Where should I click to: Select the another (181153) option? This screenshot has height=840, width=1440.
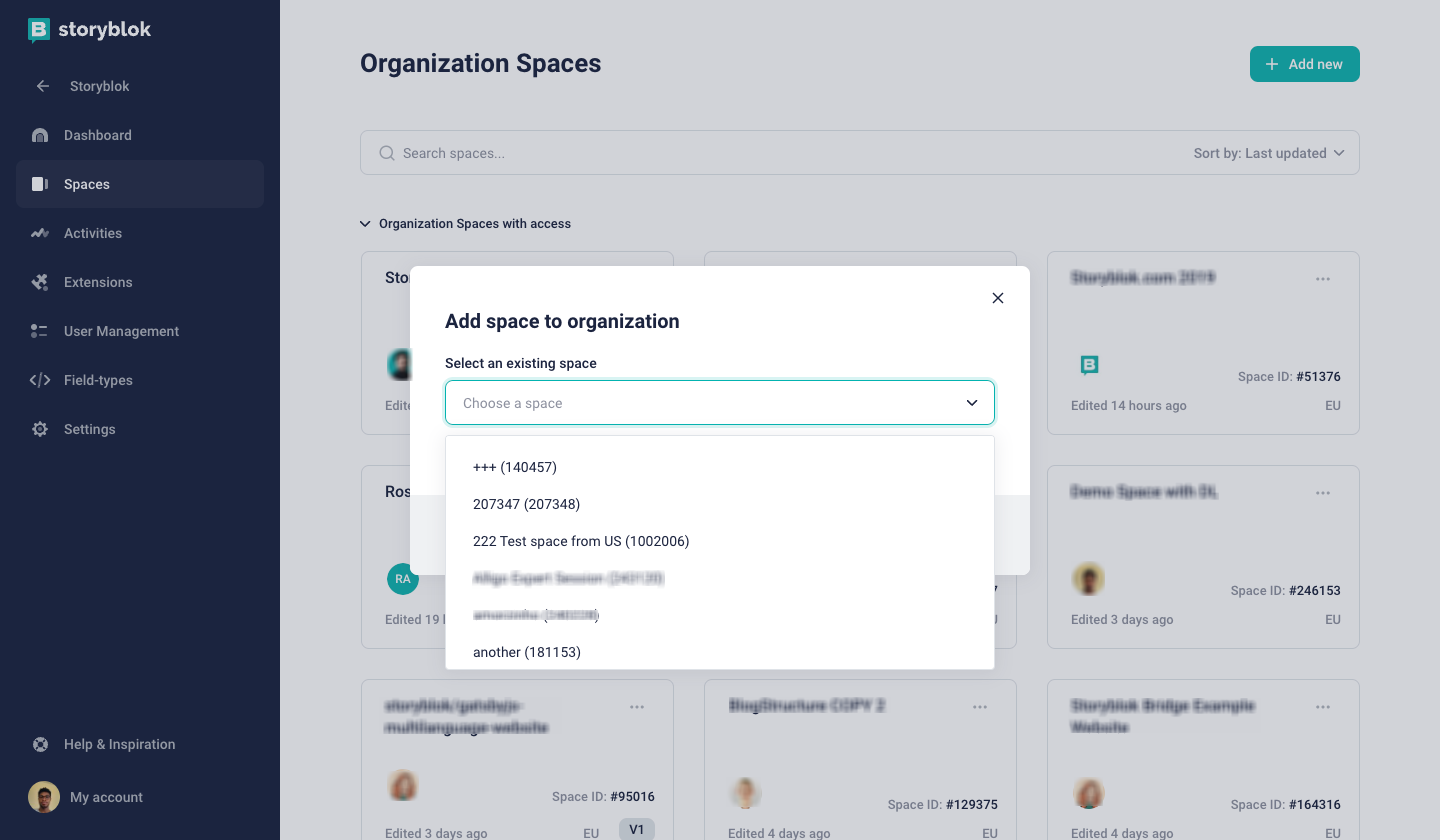[720, 652]
